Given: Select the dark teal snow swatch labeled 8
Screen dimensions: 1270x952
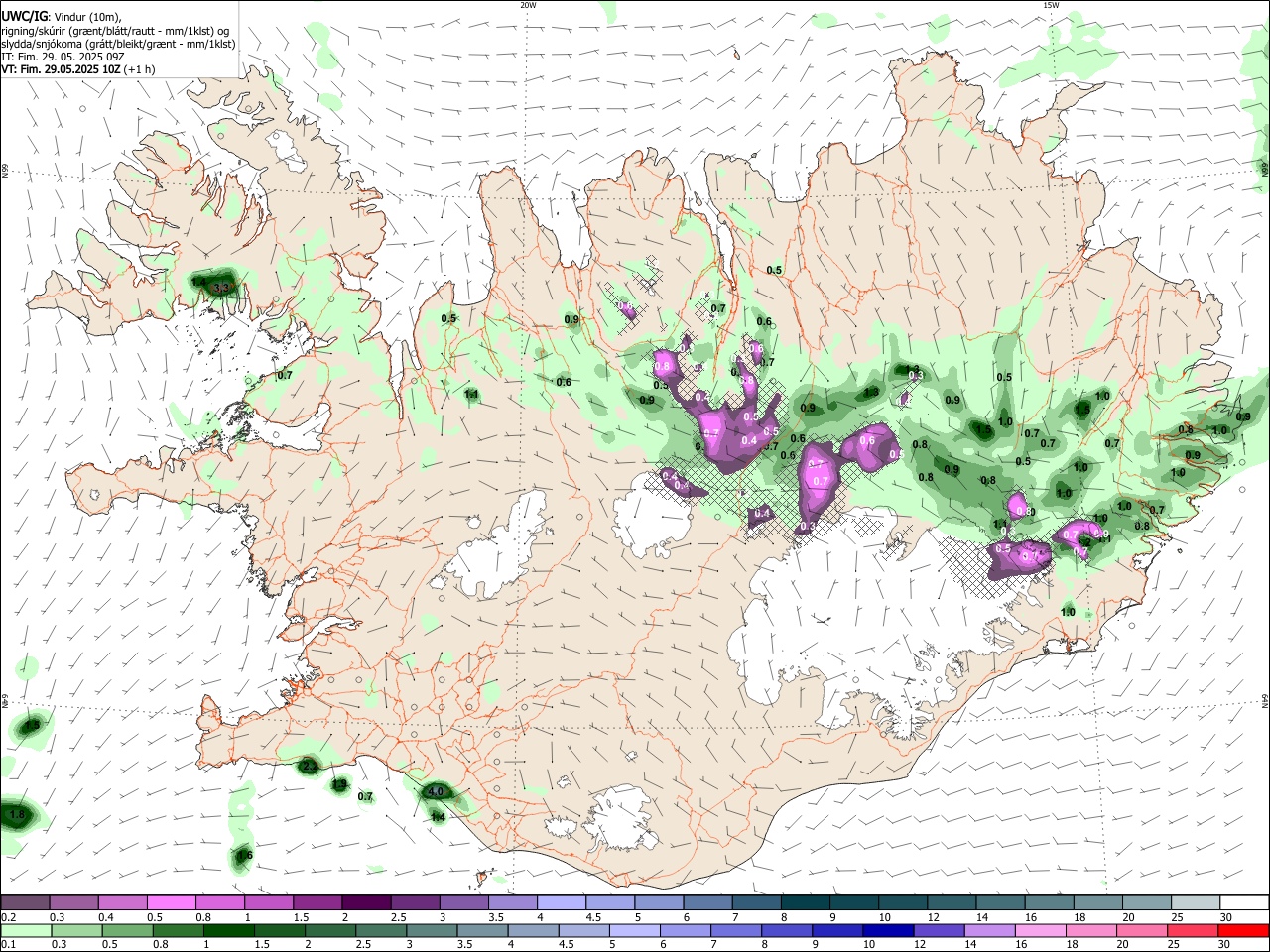Looking at the screenshot, I should coord(806,902).
